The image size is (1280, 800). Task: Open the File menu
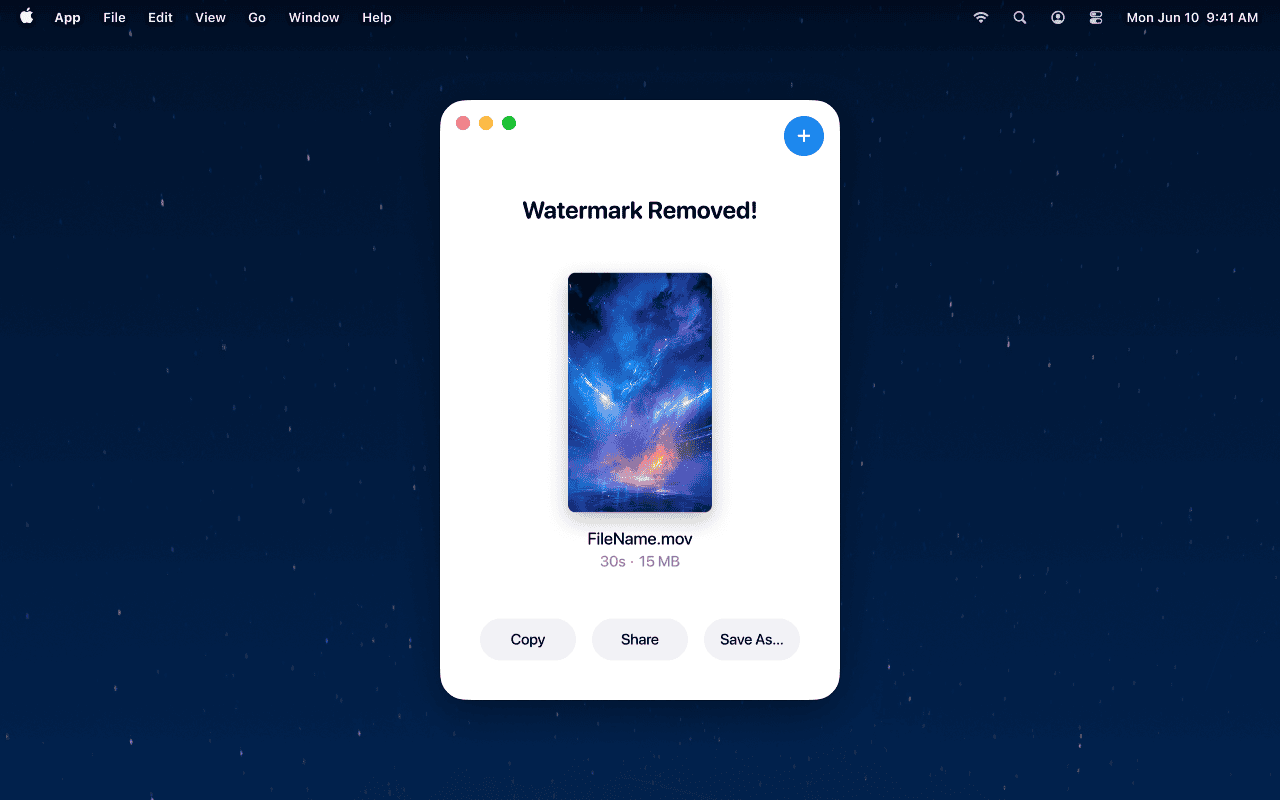tap(114, 17)
